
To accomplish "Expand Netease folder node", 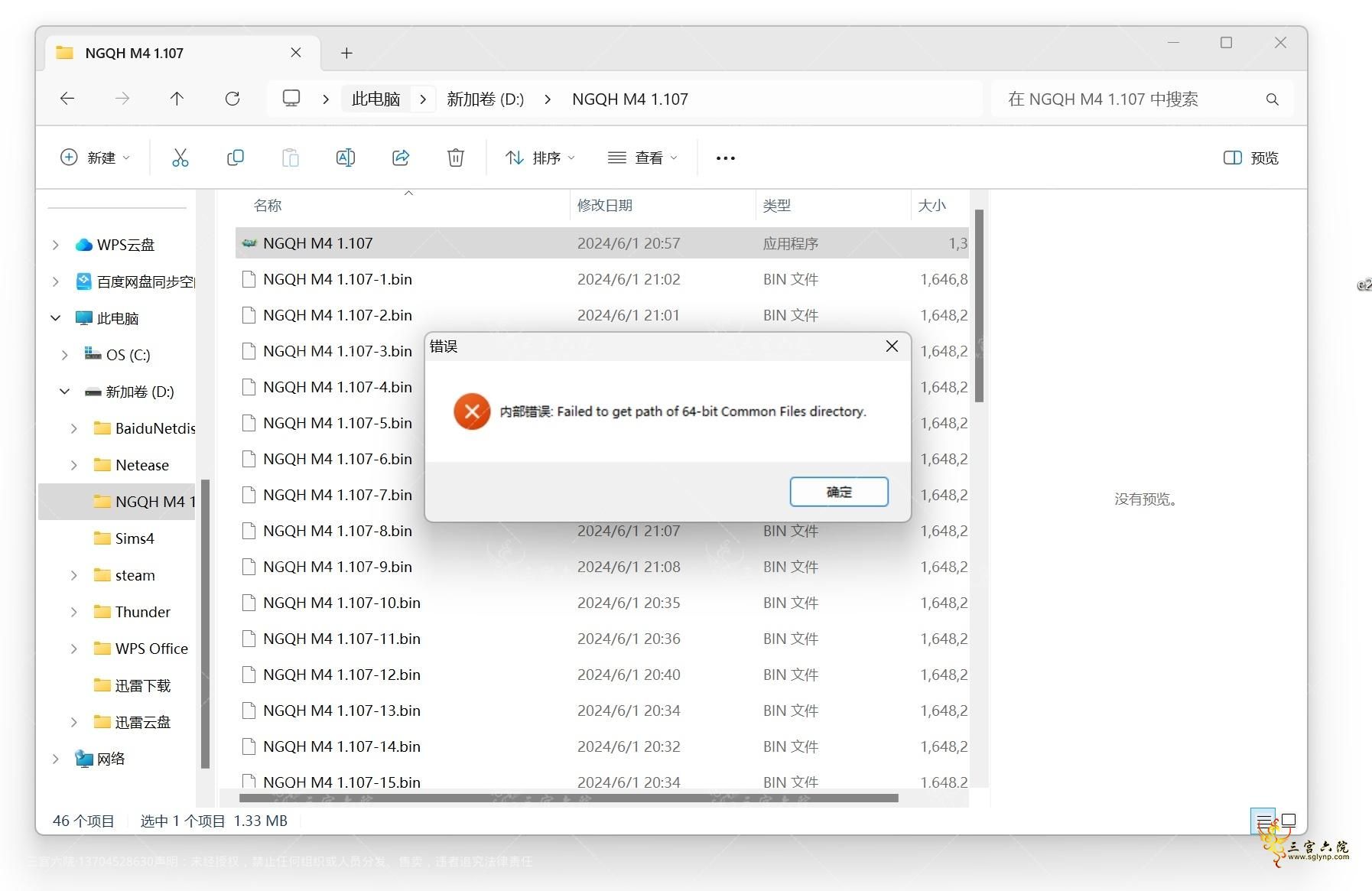I will coord(74,465).
